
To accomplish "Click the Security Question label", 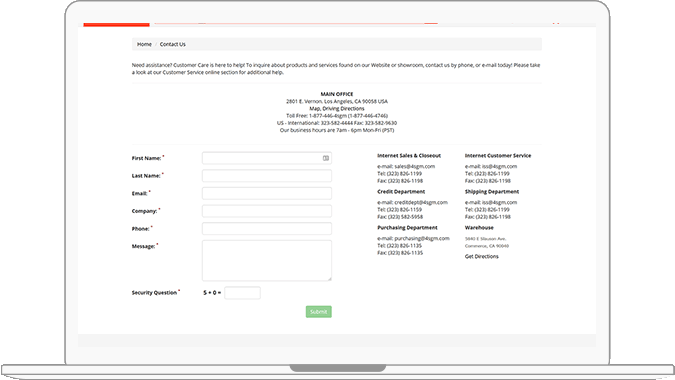I will click(x=154, y=293).
